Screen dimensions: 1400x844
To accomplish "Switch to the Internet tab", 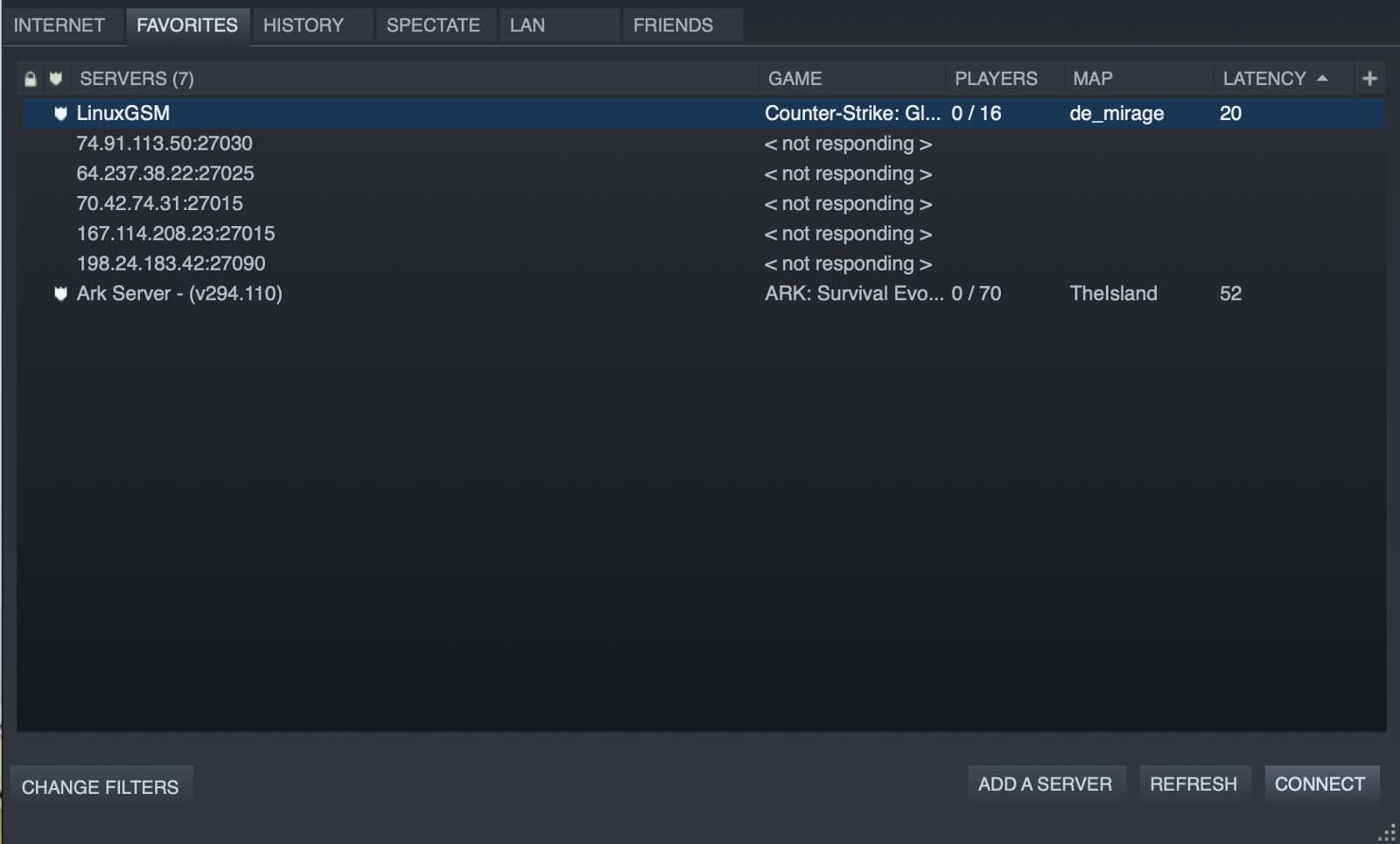I will [58, 25].
